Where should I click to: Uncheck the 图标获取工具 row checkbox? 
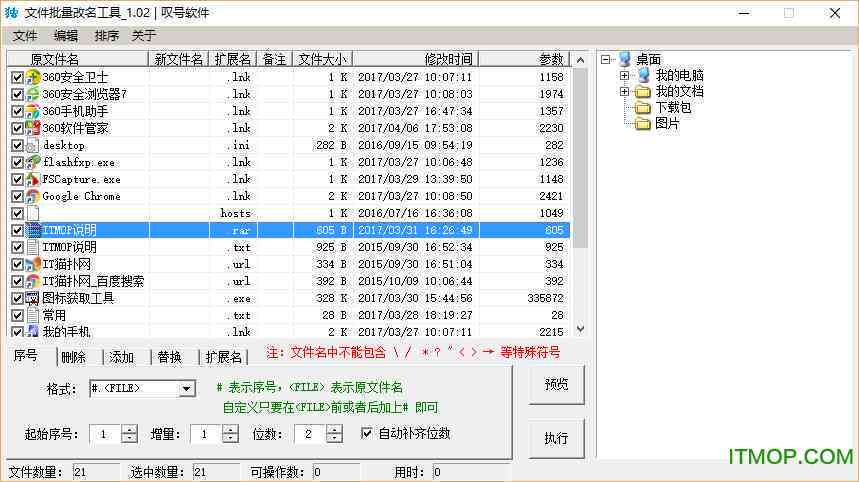click(x=17, y=298)
